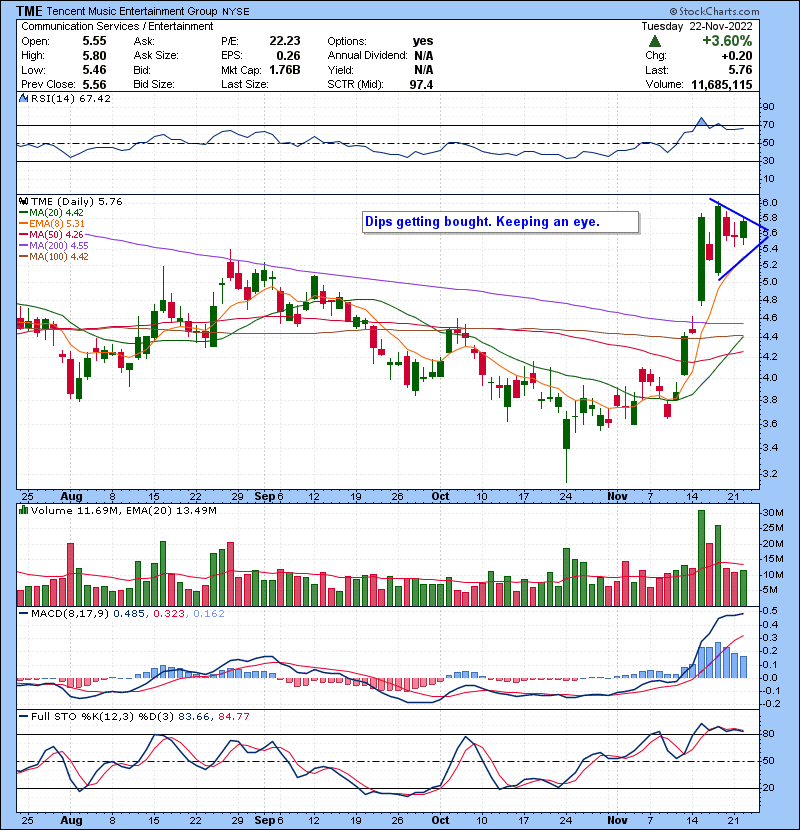The width and height of the screenshot is (800, 830).
Task: Click the Volume value 11,685,115
Action: [x=722, y=85]
